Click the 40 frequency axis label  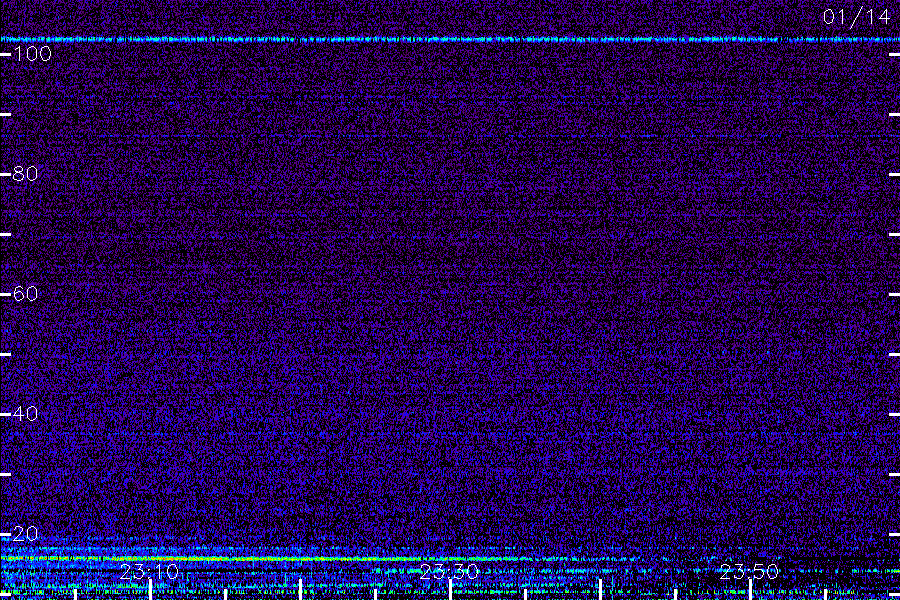[x=25, y=414]
